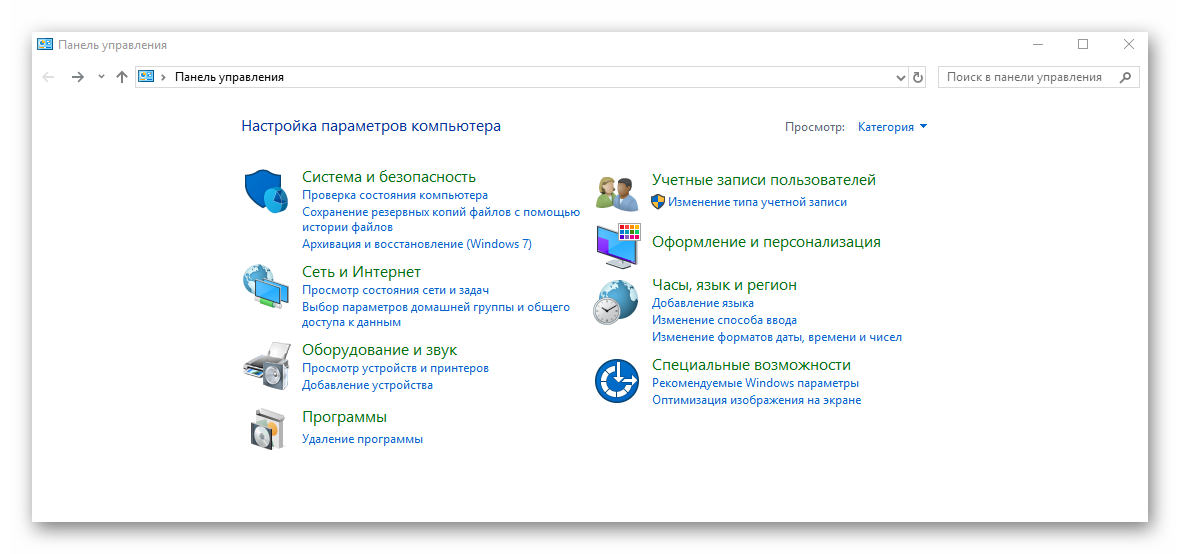Open the Ease of Access icon

point(616,381)
